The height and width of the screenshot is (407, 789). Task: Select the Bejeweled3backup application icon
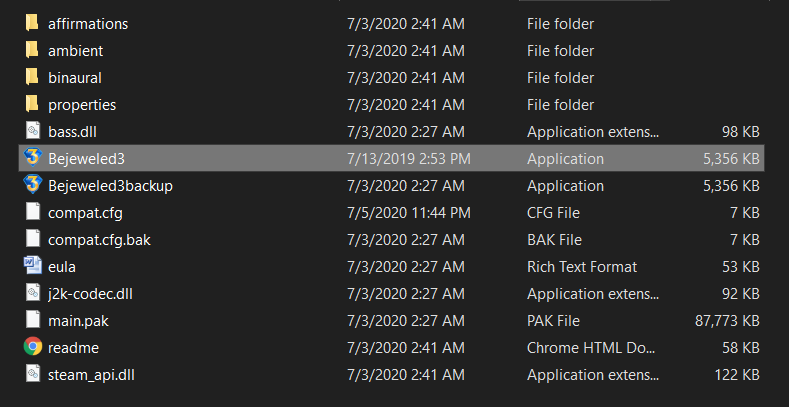coord(32,185)
